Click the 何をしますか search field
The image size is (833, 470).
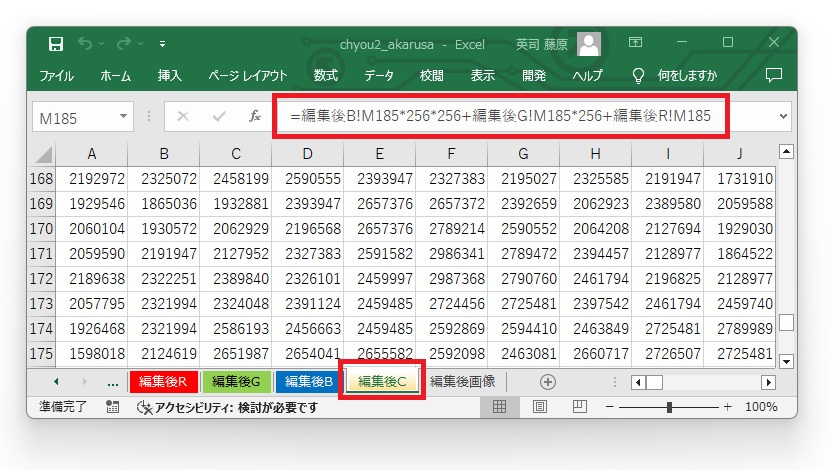(x=687, y=76)
